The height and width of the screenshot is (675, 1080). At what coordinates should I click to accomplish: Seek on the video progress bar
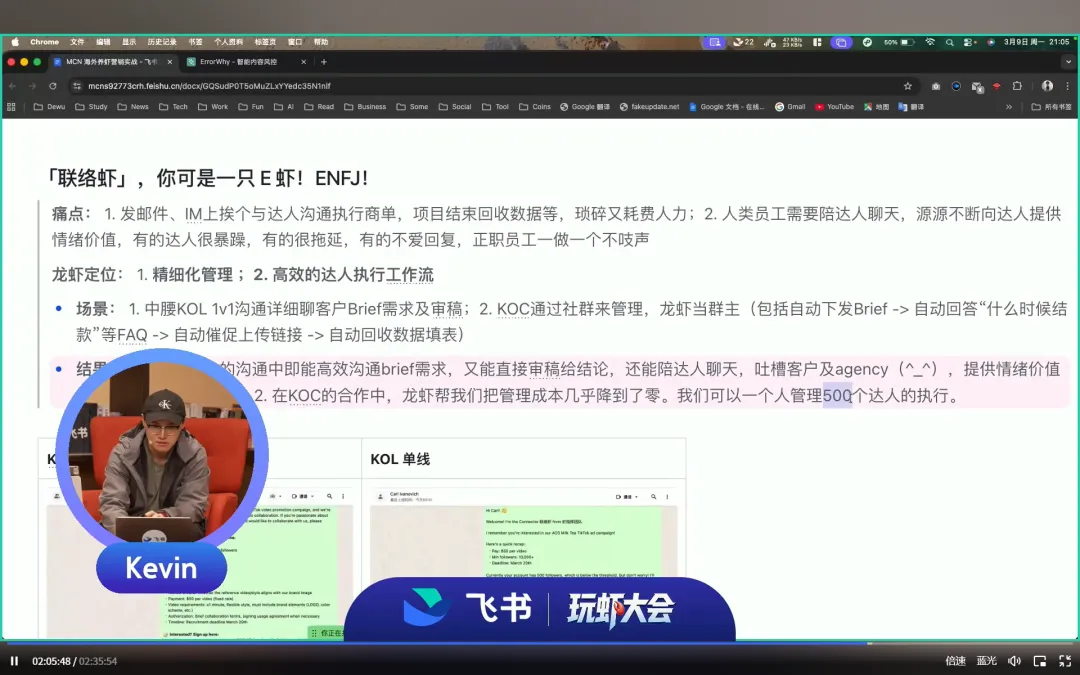540,643
